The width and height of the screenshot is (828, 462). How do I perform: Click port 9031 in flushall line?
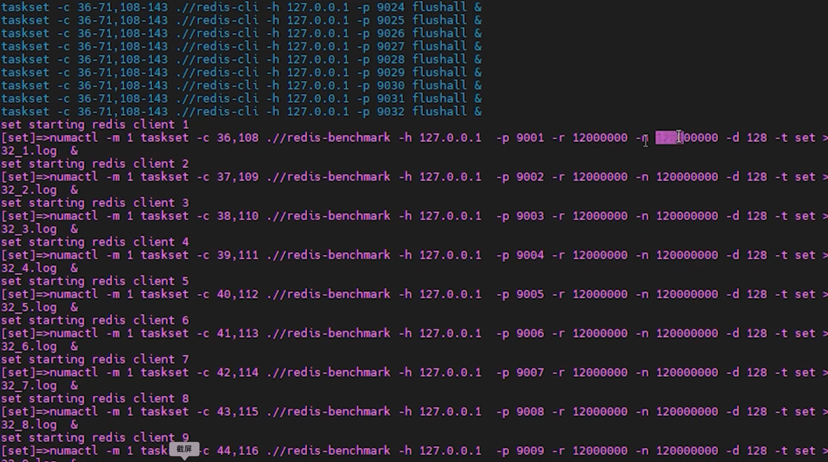[391, 98]
